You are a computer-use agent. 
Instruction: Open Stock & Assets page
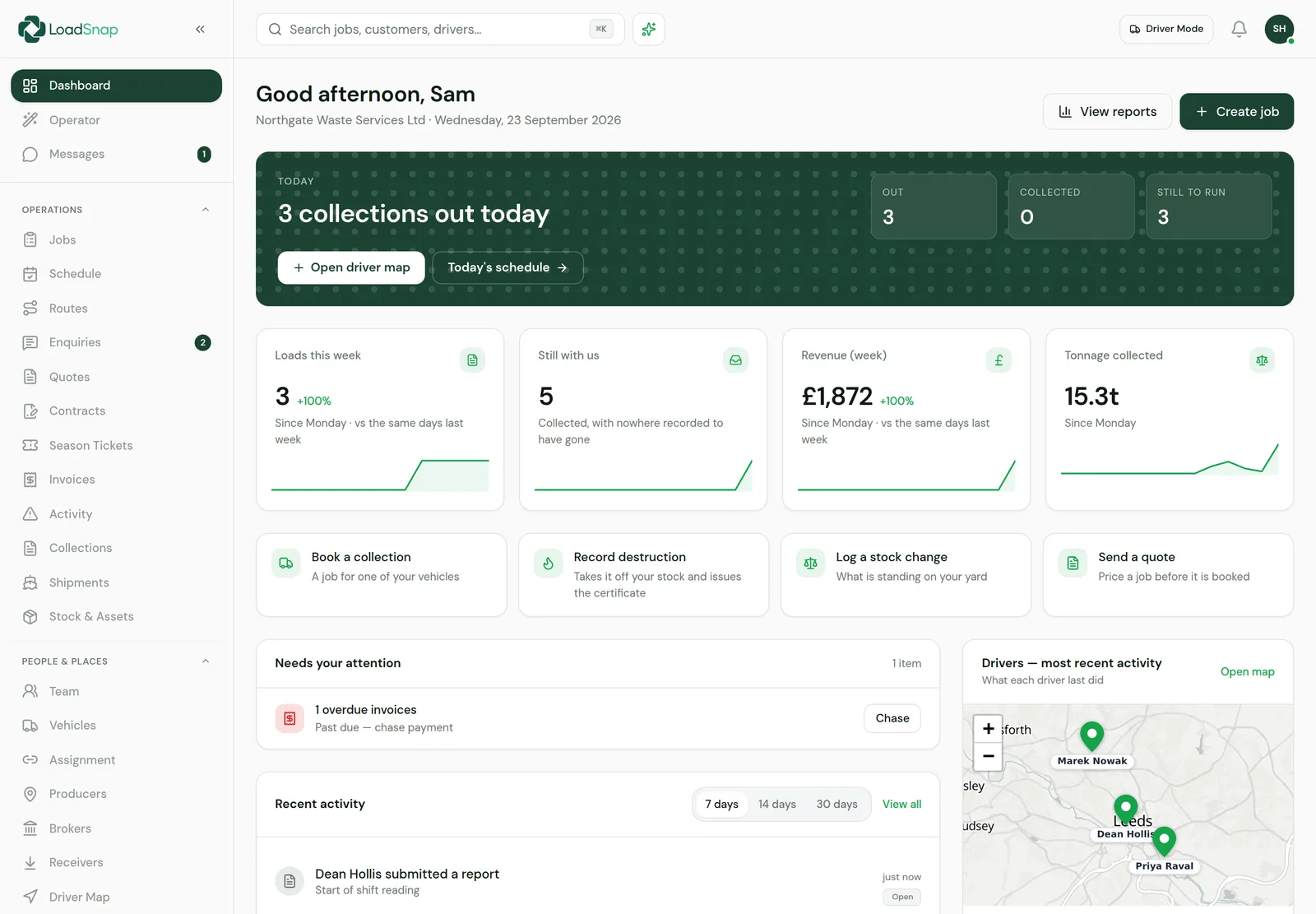click(x=116, y=616)
